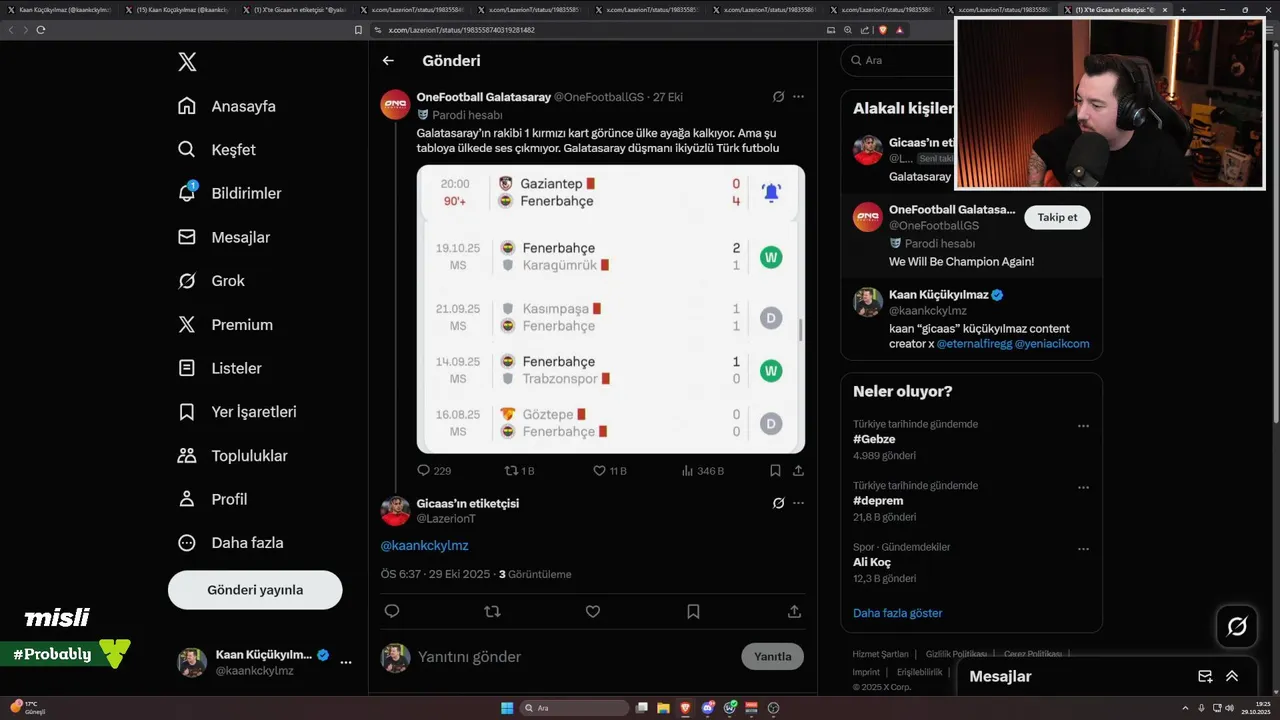
Task: Click taskbar Ara search box
Action: (x=572, y=708)
